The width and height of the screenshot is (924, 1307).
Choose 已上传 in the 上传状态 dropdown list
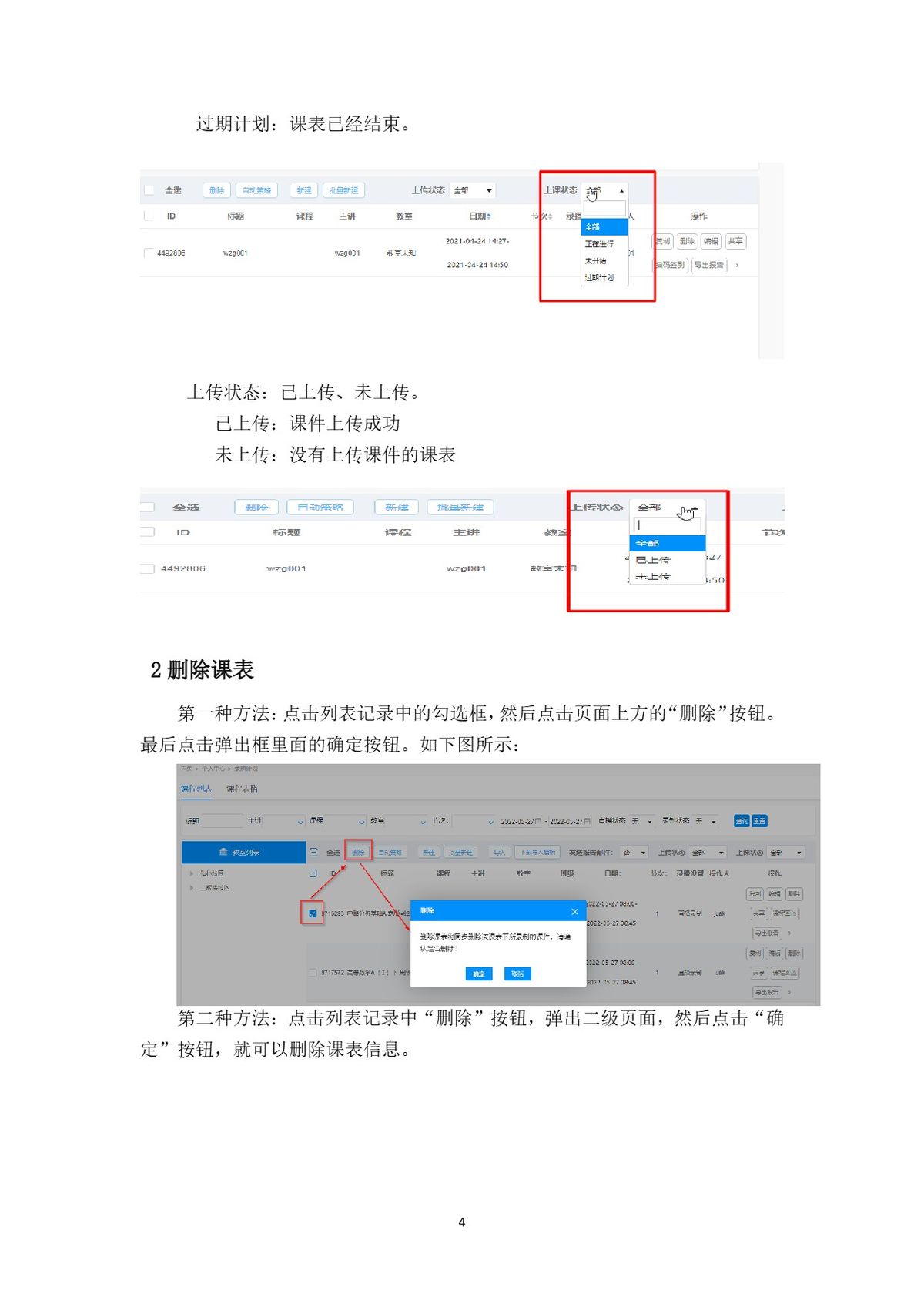tap(653, 560)
